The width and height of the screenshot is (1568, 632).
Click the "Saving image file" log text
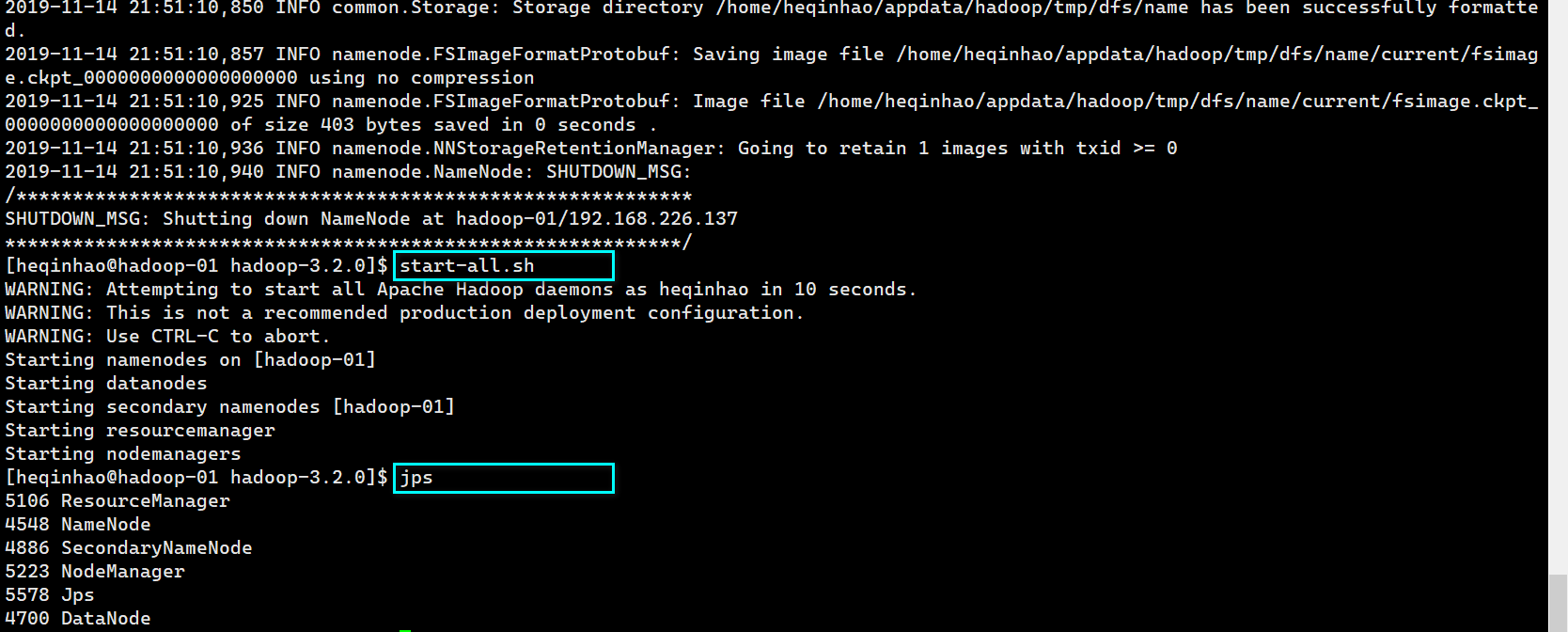coord(789,55)
